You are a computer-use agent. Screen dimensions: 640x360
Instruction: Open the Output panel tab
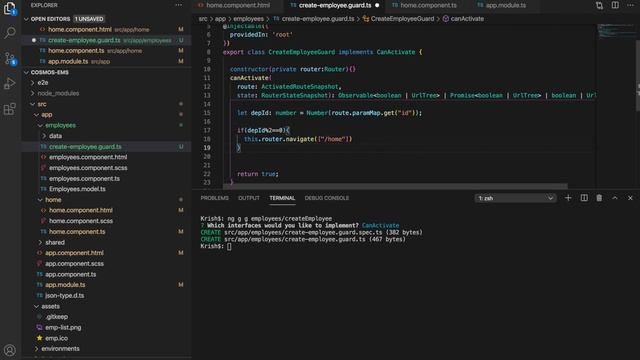pyautogui.click(x=249, y=198)
